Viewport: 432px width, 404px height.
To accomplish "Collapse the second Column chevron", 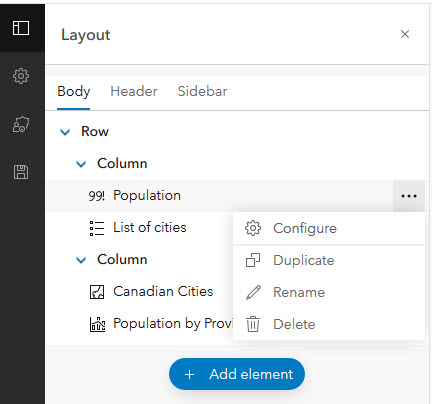I will (x=81, y=260).
